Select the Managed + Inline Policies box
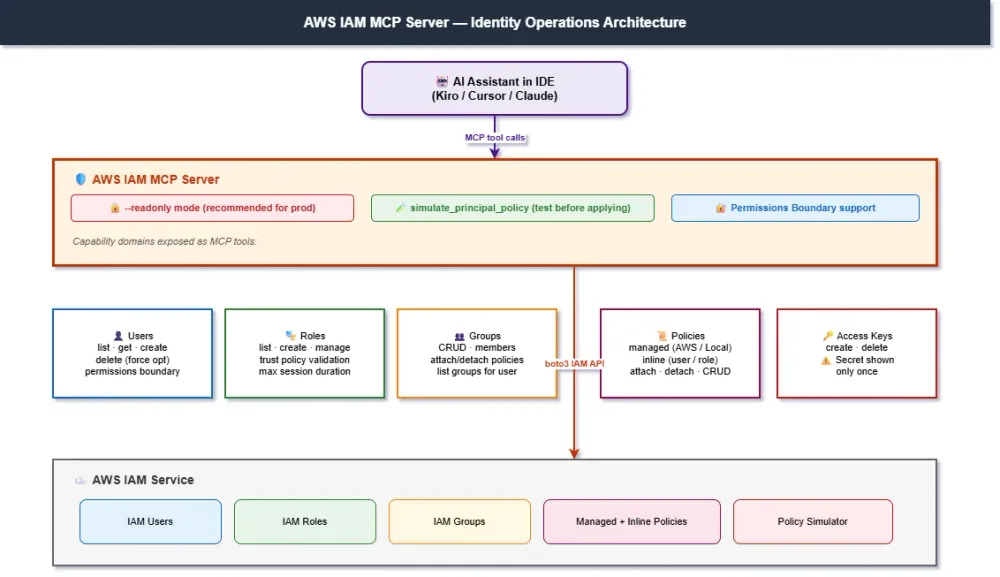The height and width of the screenshot is (577, 1000). tap(632, 522)
